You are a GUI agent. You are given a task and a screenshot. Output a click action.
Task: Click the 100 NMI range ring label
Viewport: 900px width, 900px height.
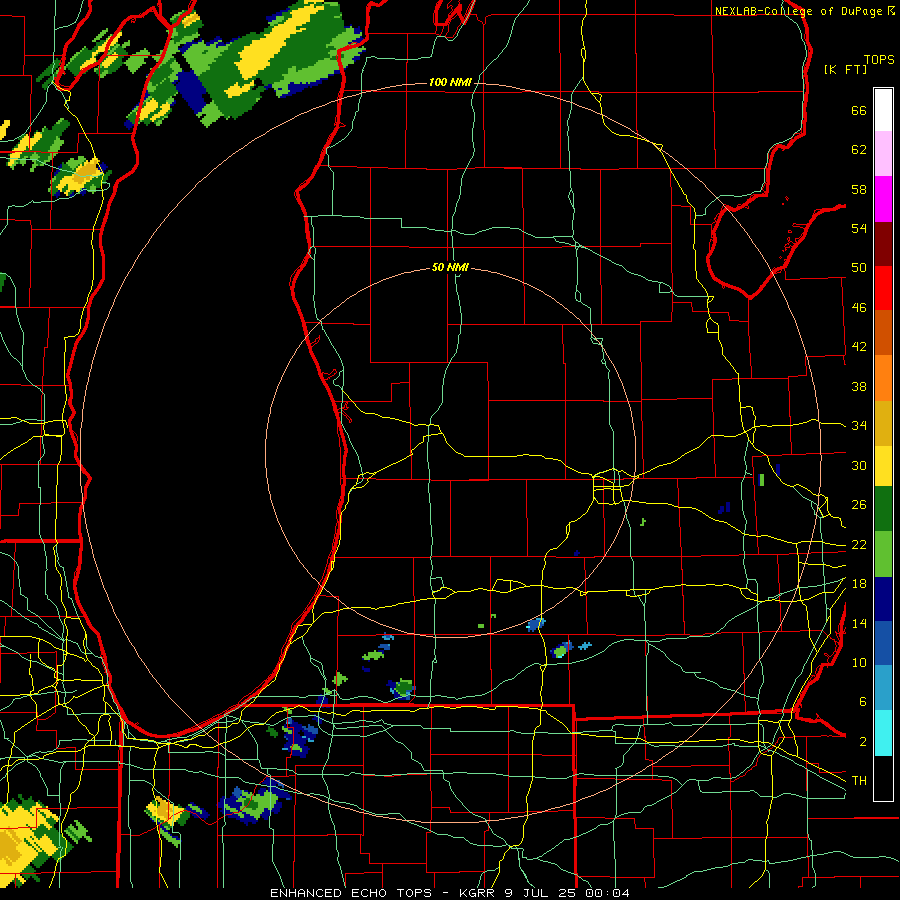(450, 83)
